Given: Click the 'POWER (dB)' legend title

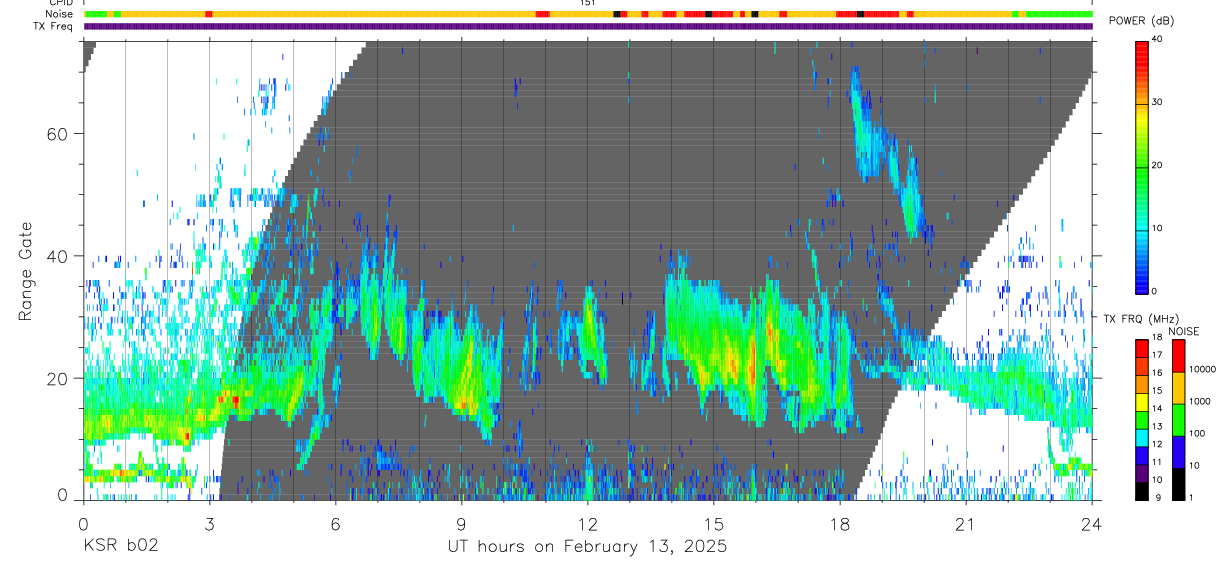Looking at the screenshot, I should click(x=1142, y=21).
